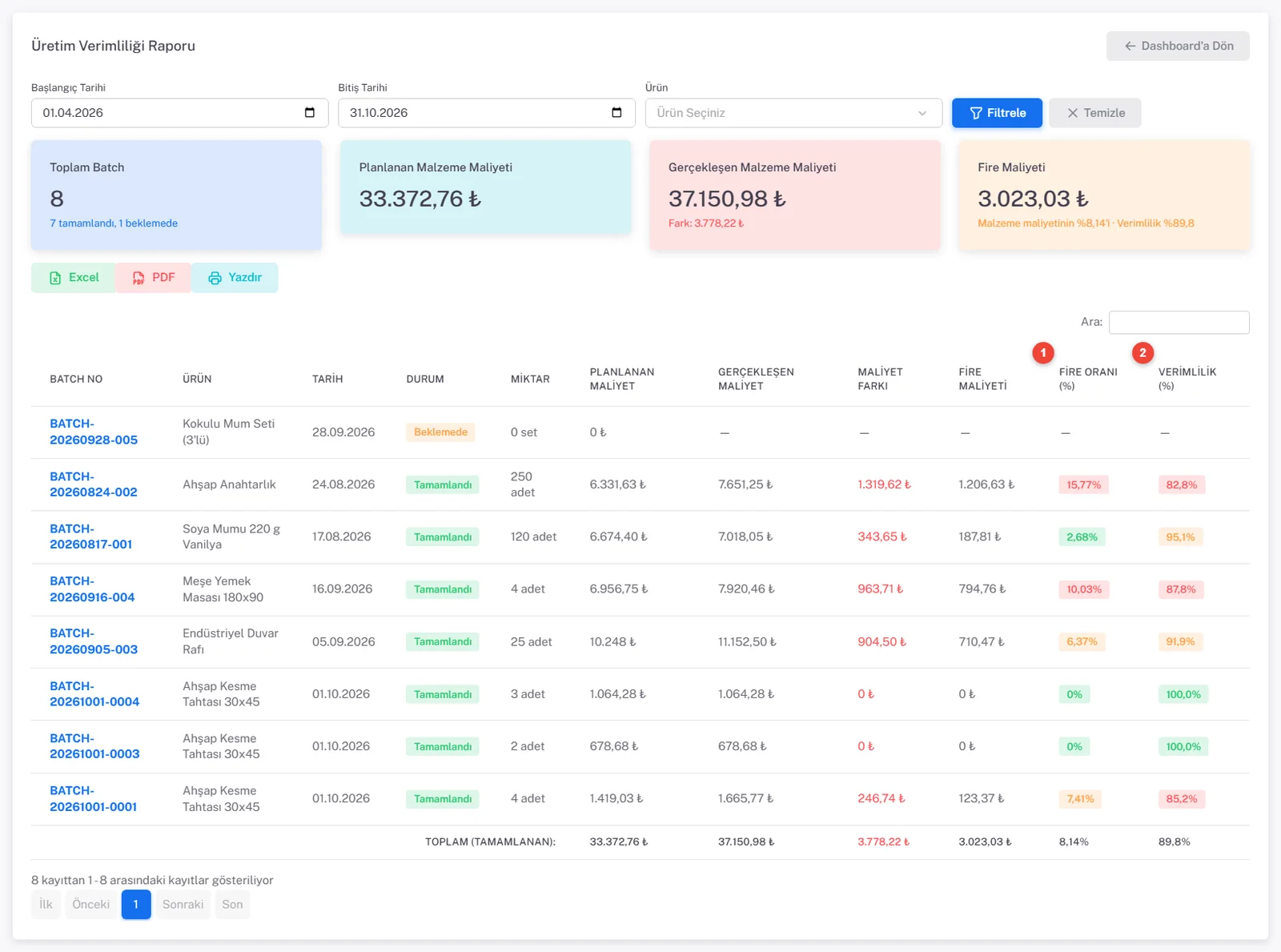Sort by the BATCH NO column header

pos(76,380)
